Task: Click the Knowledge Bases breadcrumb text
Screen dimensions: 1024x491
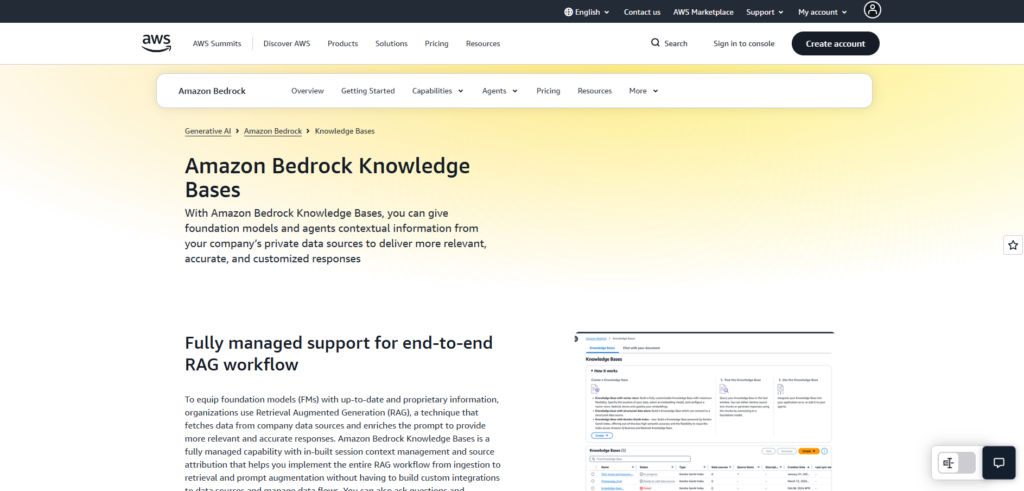Action: [x=344, y=131]
